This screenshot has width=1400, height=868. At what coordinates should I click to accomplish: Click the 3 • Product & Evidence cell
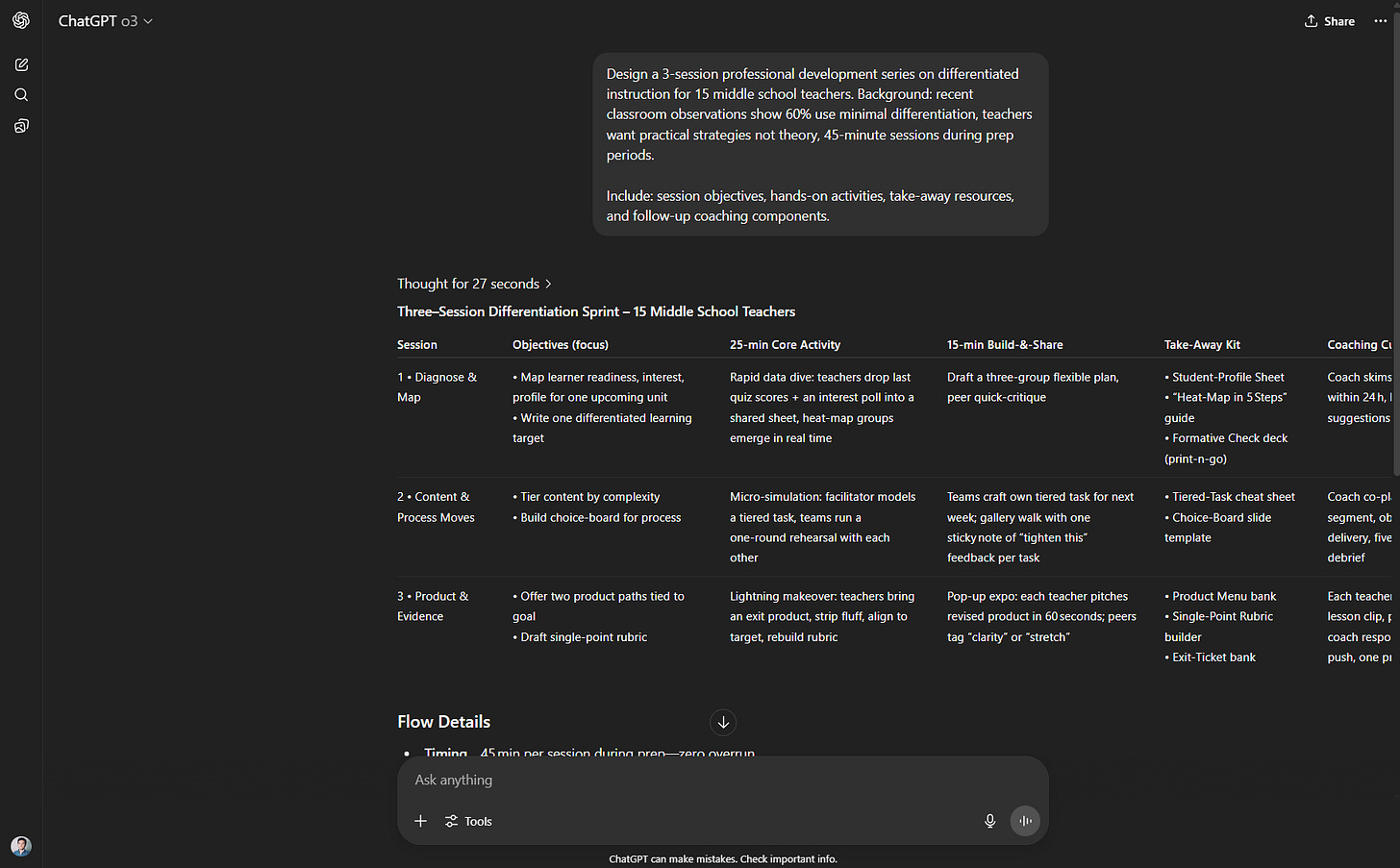[x=433, y=607]
